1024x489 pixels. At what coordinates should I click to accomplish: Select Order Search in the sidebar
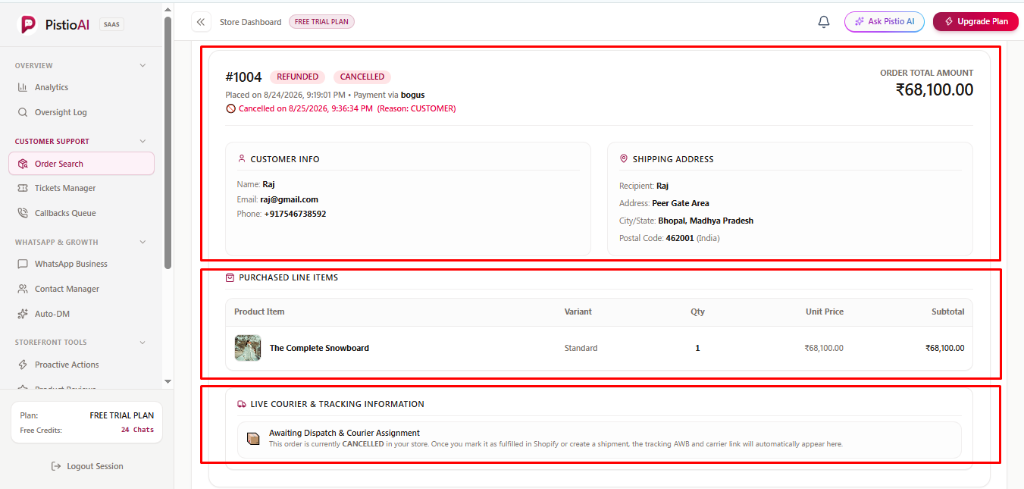[x=82, y=164]
